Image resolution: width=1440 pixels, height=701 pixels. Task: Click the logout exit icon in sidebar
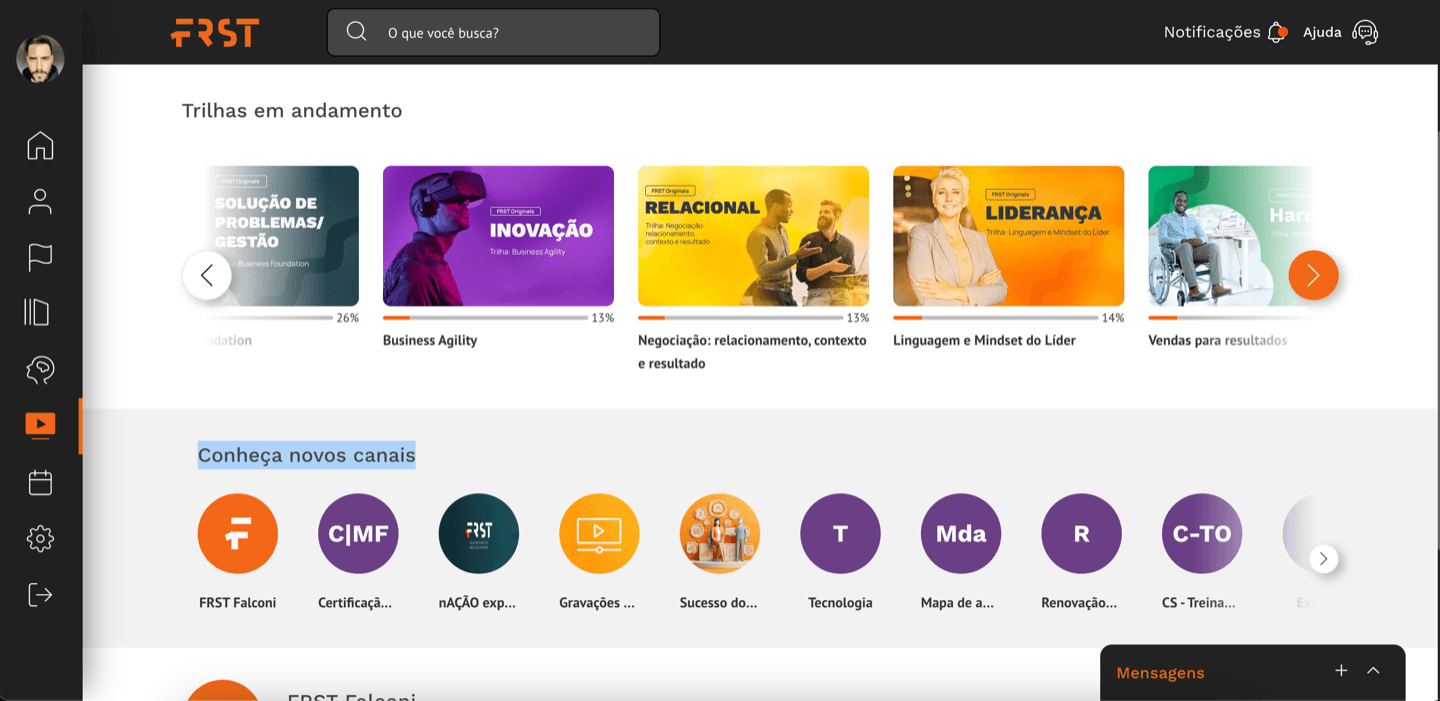[40, 595]
